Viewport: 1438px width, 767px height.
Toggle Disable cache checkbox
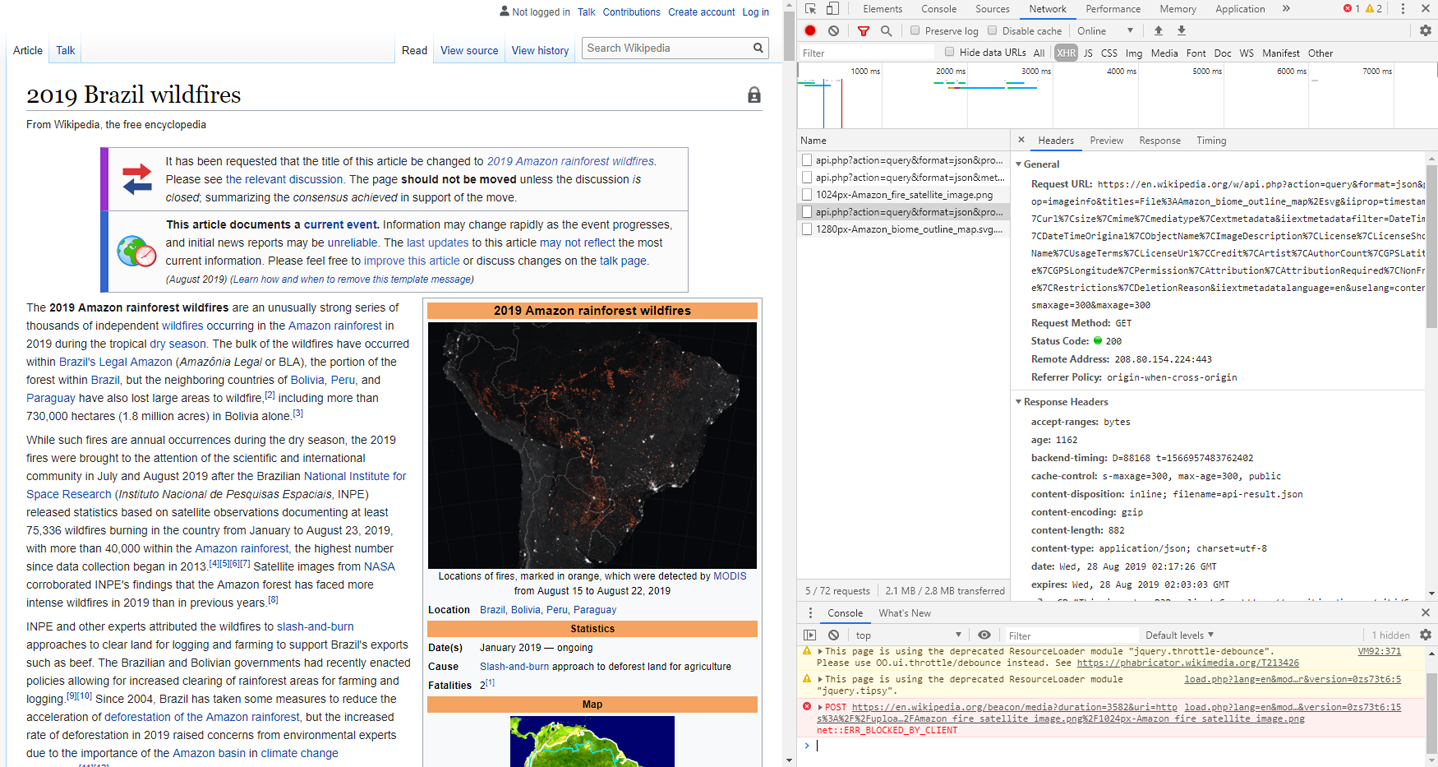992,31
